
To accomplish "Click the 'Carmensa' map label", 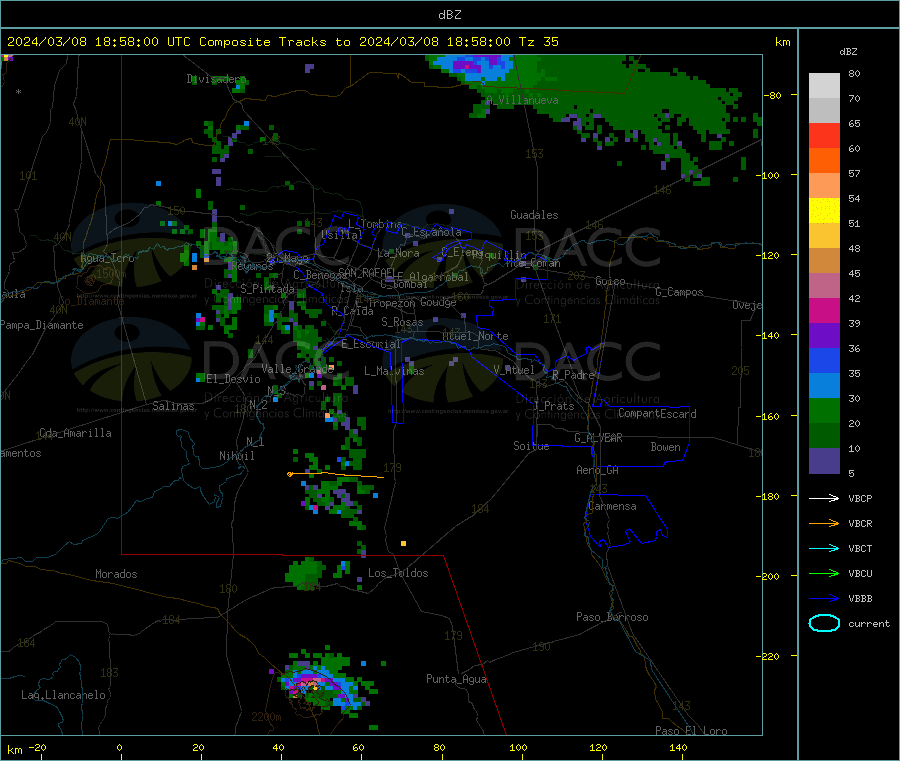I will [x=612, y=506].
